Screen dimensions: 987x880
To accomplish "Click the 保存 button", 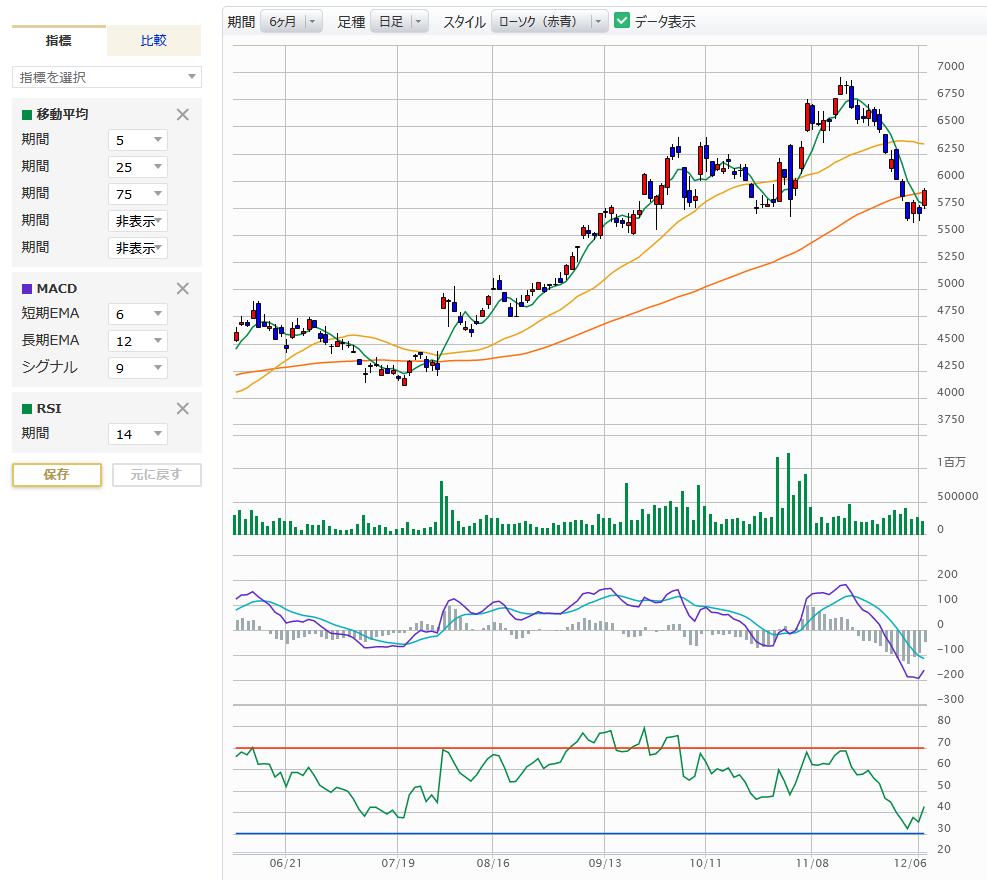I will point(57,474).
